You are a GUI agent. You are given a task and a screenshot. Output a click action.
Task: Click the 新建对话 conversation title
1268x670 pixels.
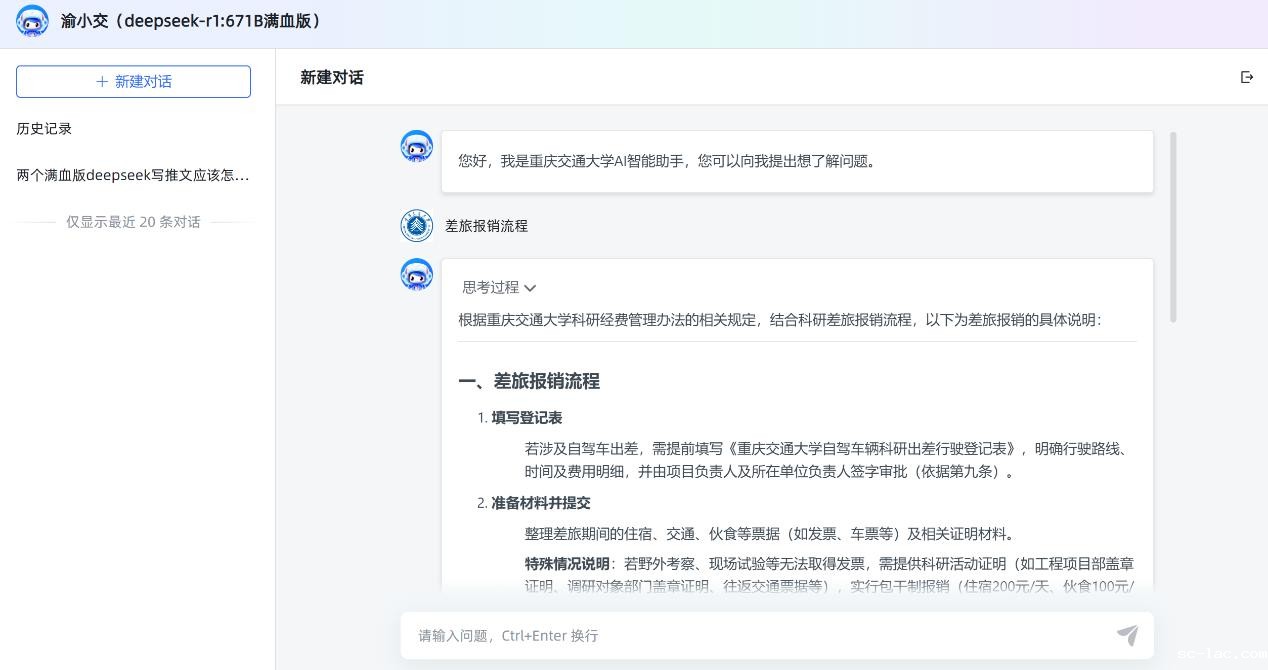[x=332, y=77]
